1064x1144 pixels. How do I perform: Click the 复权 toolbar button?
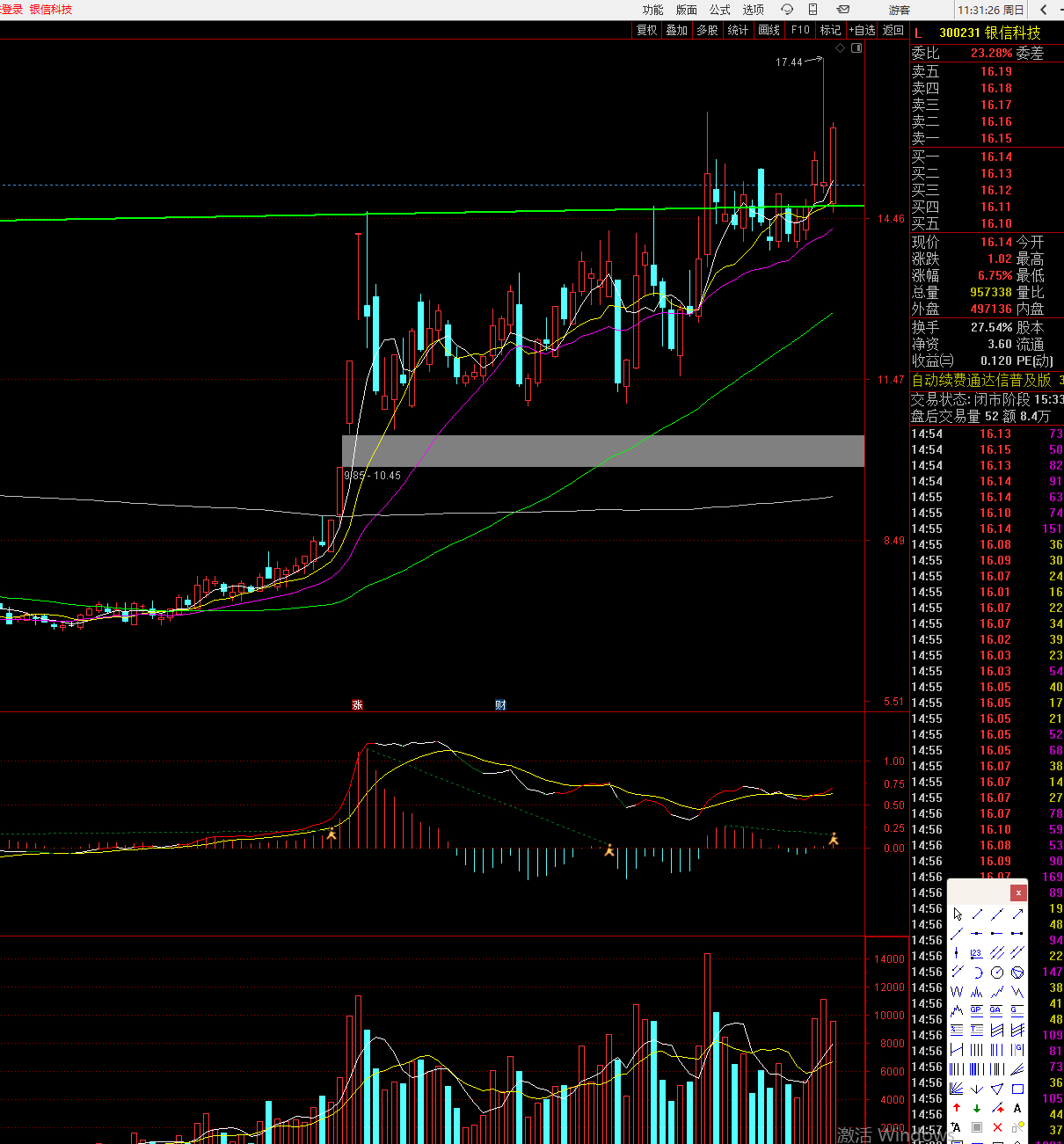click(646, 30)
